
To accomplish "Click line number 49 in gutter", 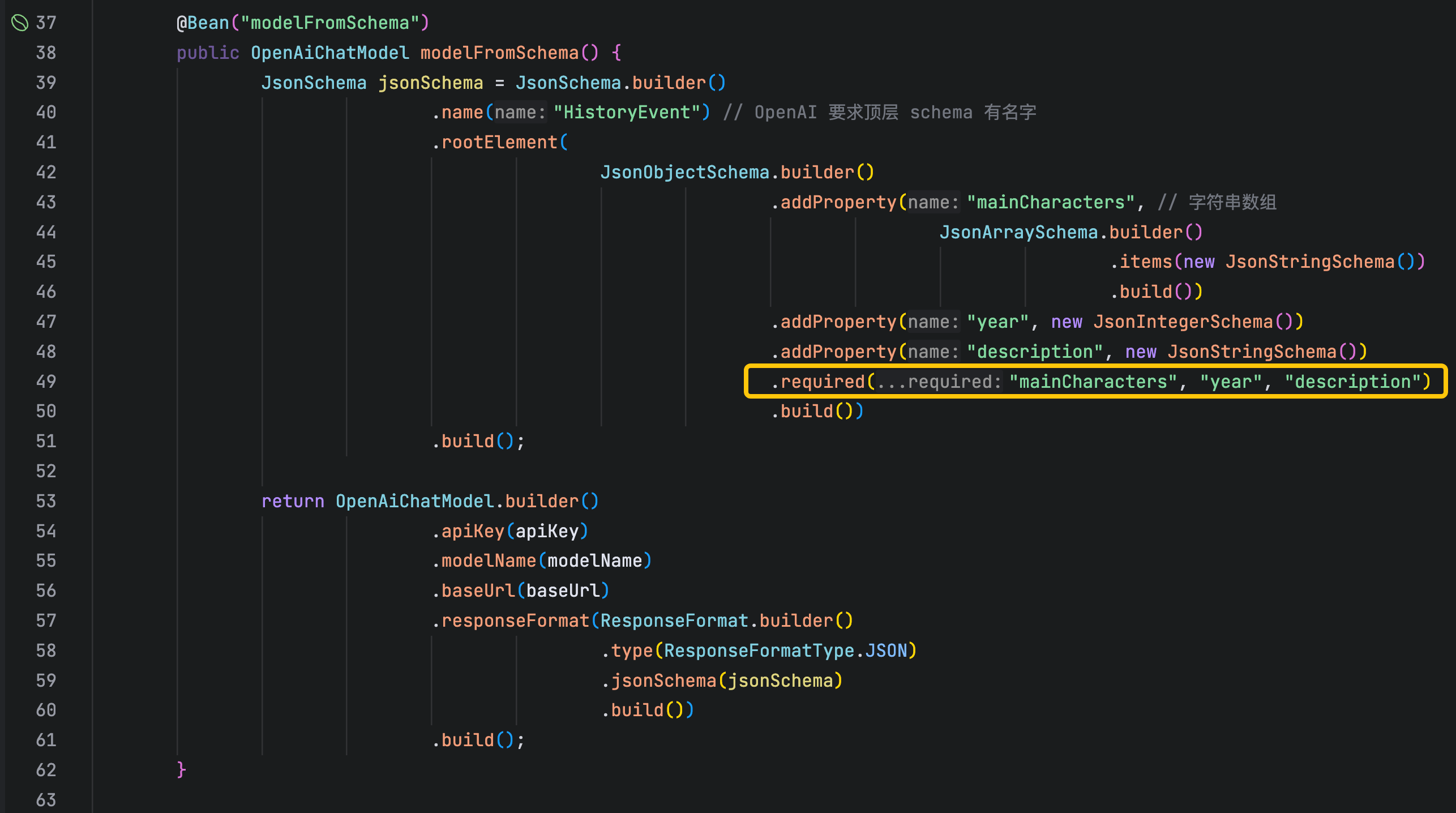I will (x=46, y=382).
